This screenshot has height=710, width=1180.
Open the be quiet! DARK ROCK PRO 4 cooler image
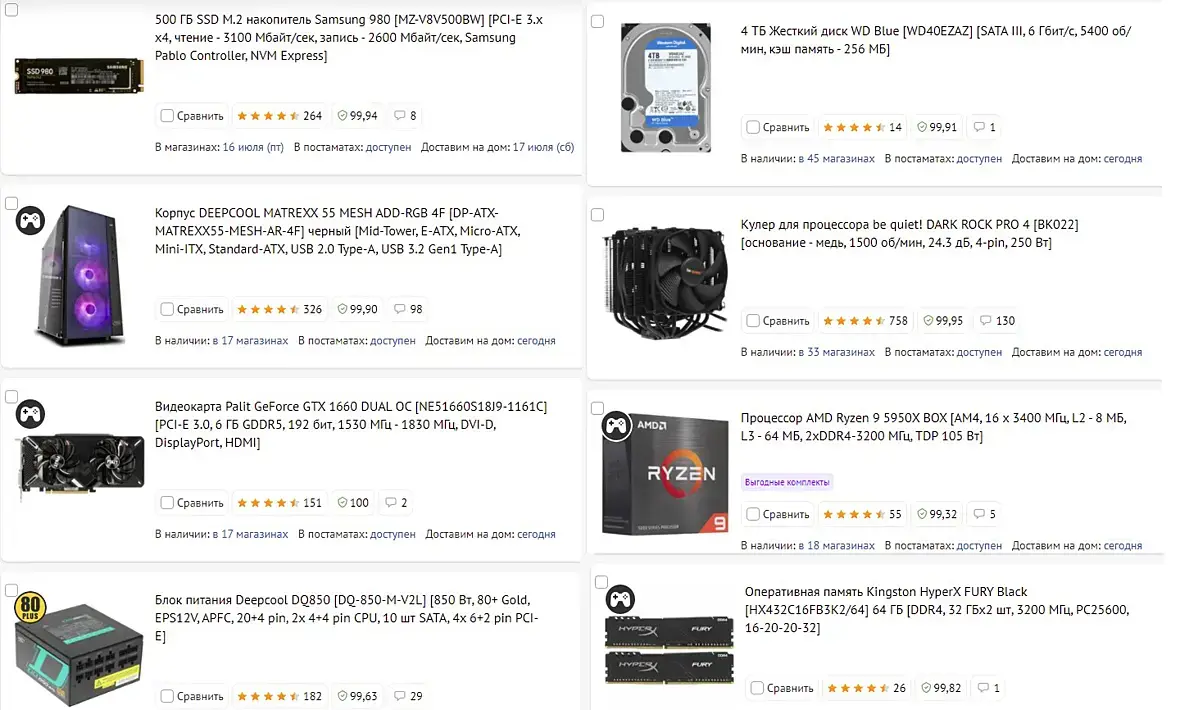[665, 280]
